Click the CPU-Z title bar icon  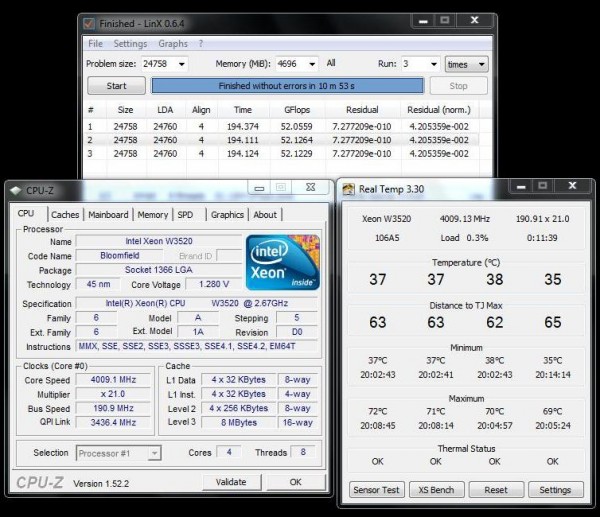coord(15,190)
